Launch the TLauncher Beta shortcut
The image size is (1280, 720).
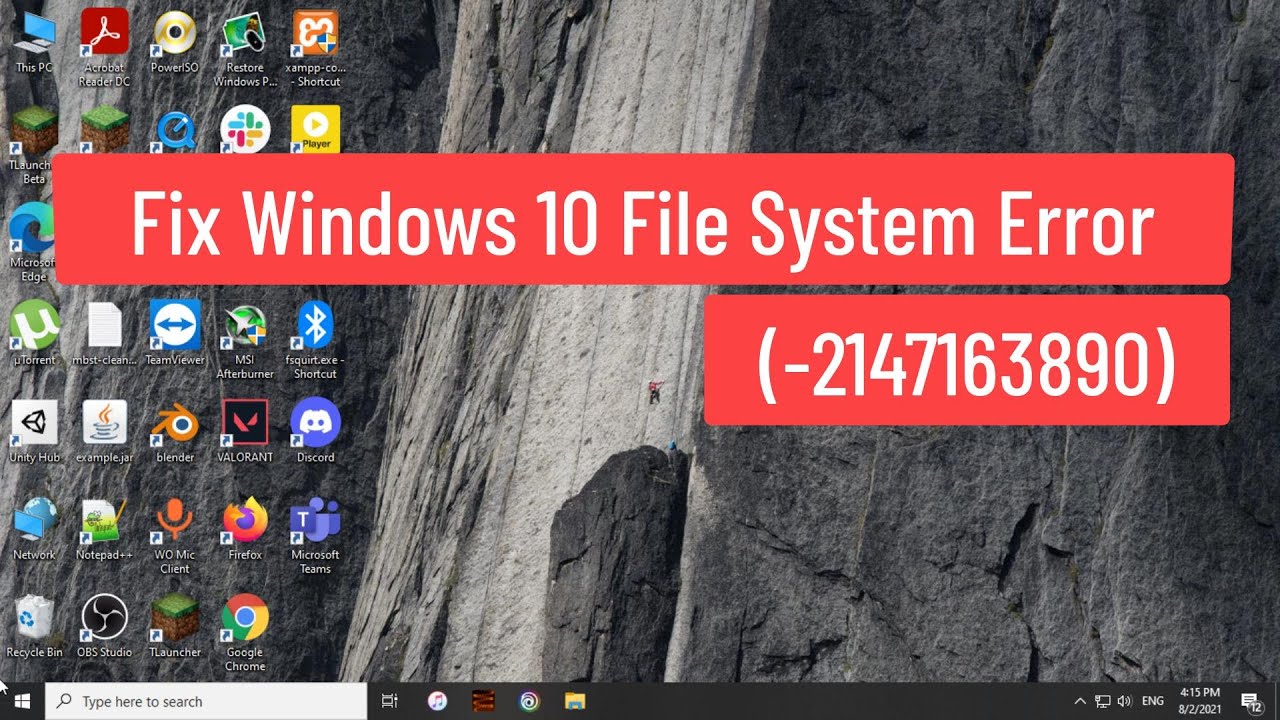pyautogui.click(x=34, y=145)
